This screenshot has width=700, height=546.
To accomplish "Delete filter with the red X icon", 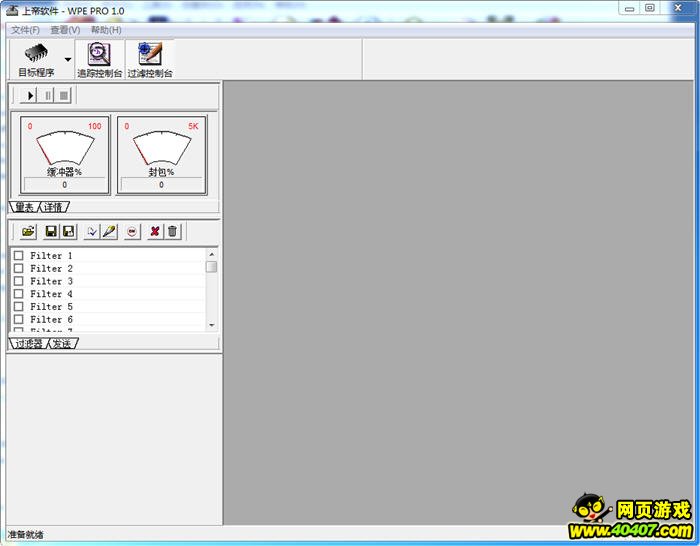I will pyautogui.click(x=155, y=231).
